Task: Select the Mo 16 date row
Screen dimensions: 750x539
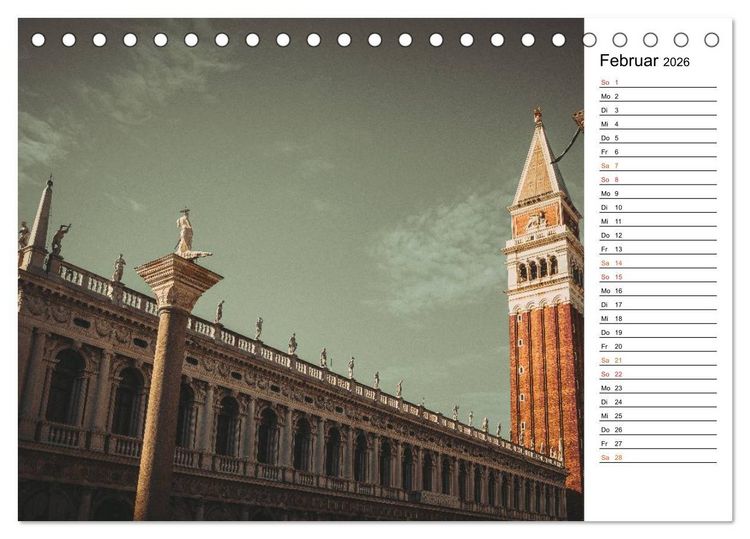Action: pos(658,290)
